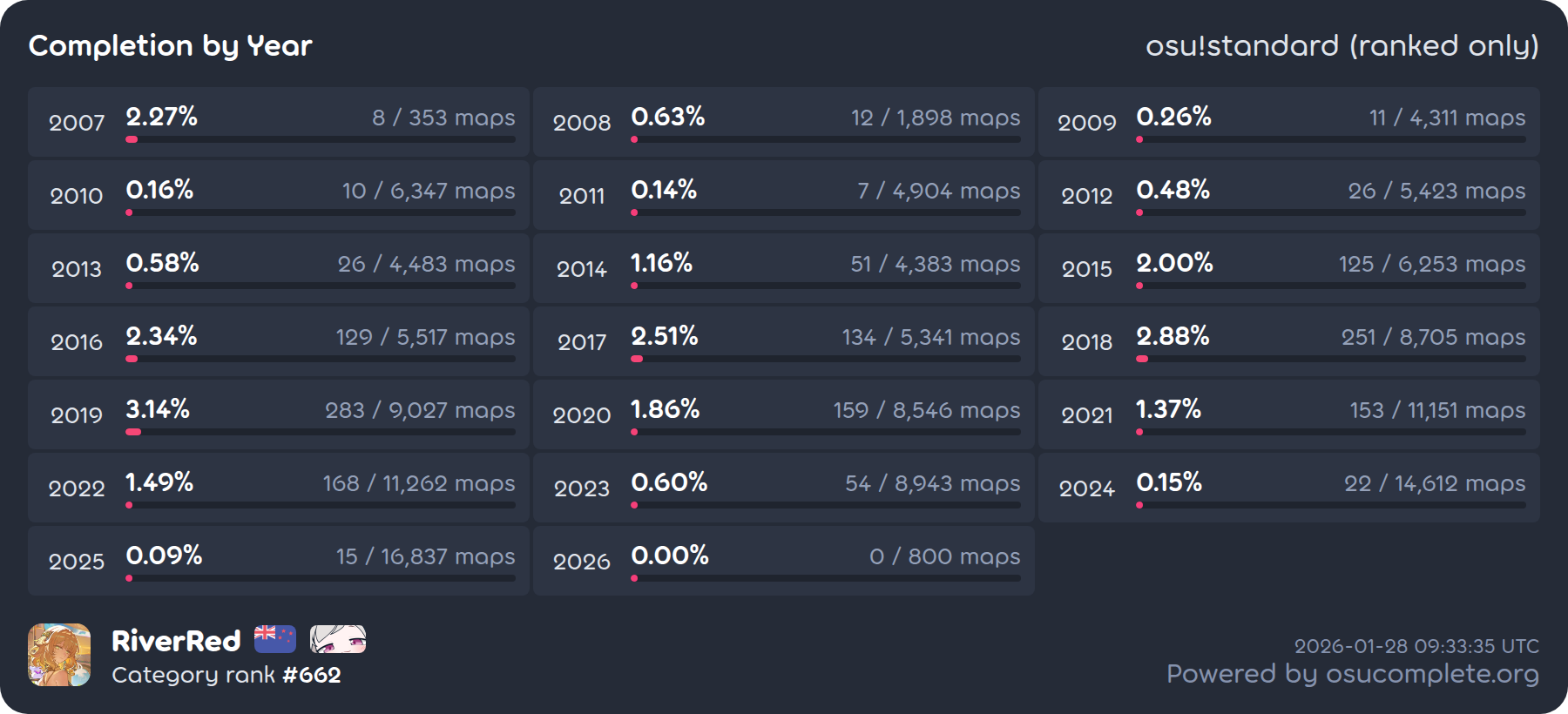Click the 283 / 9,027 maps count

pos(420,410)
